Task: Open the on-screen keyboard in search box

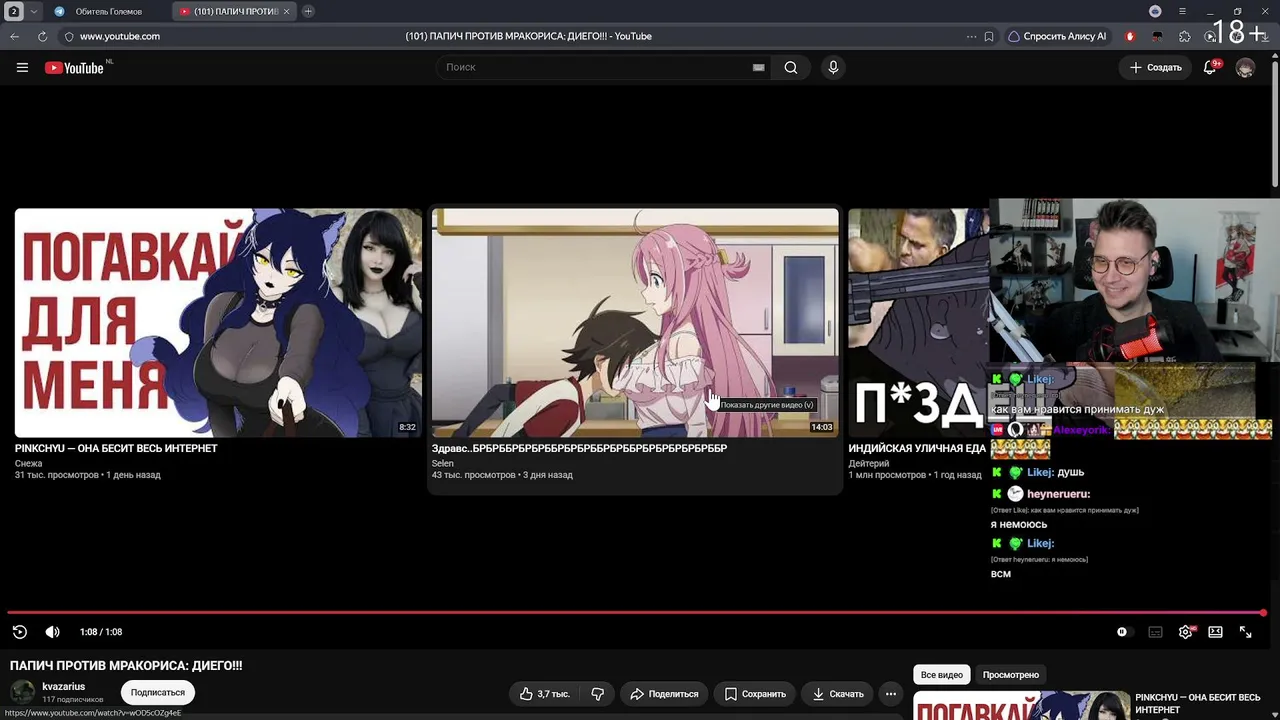Action: [758, 67]
